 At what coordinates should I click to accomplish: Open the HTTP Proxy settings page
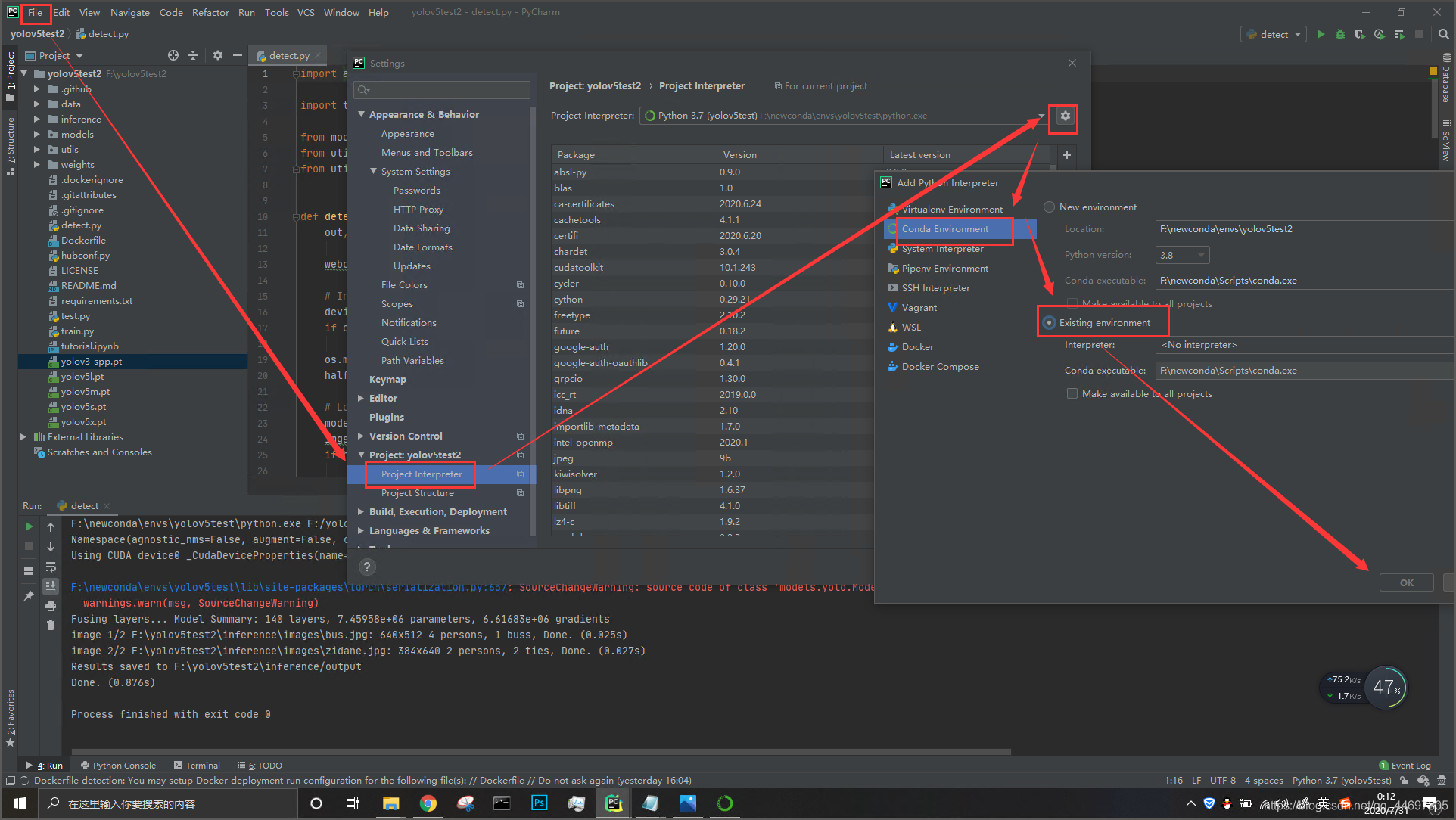tap(418, 210)
